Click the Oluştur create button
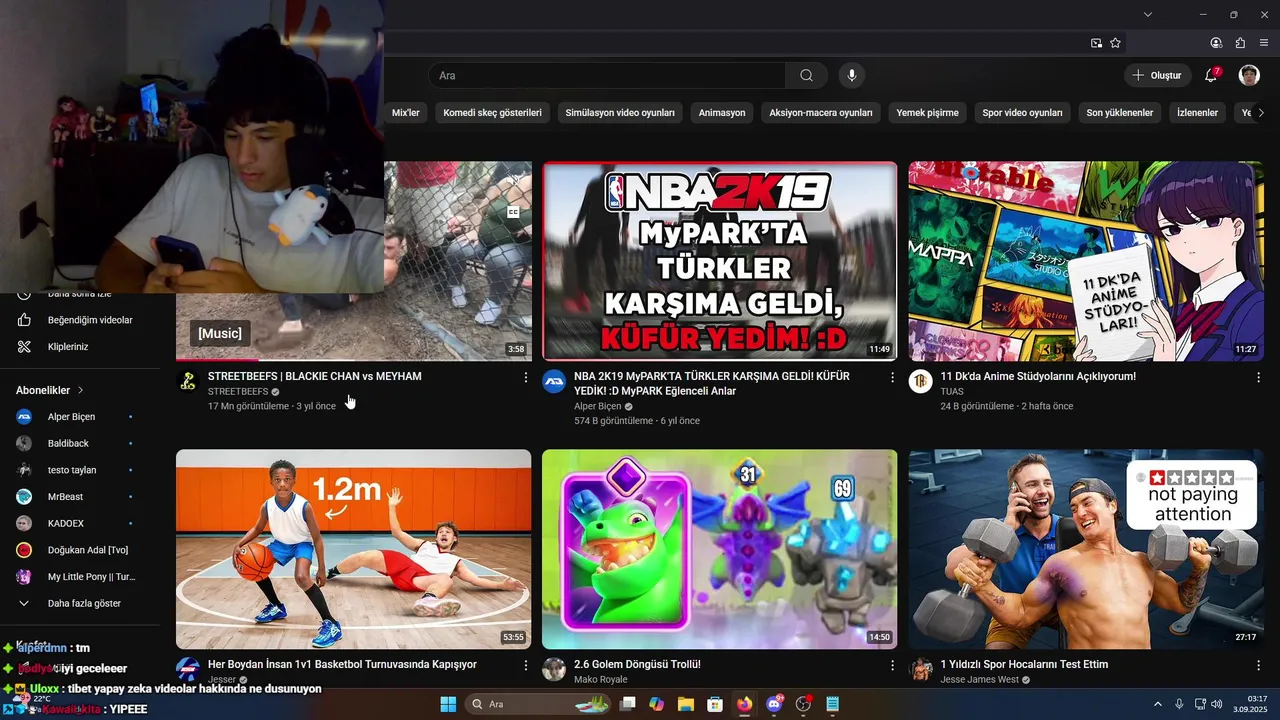 [x=1157, y=75]
